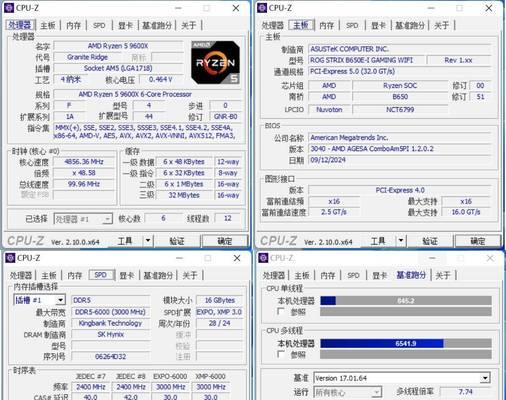Switch to the 处理器 tab in the SPD window

click(21, 275)
